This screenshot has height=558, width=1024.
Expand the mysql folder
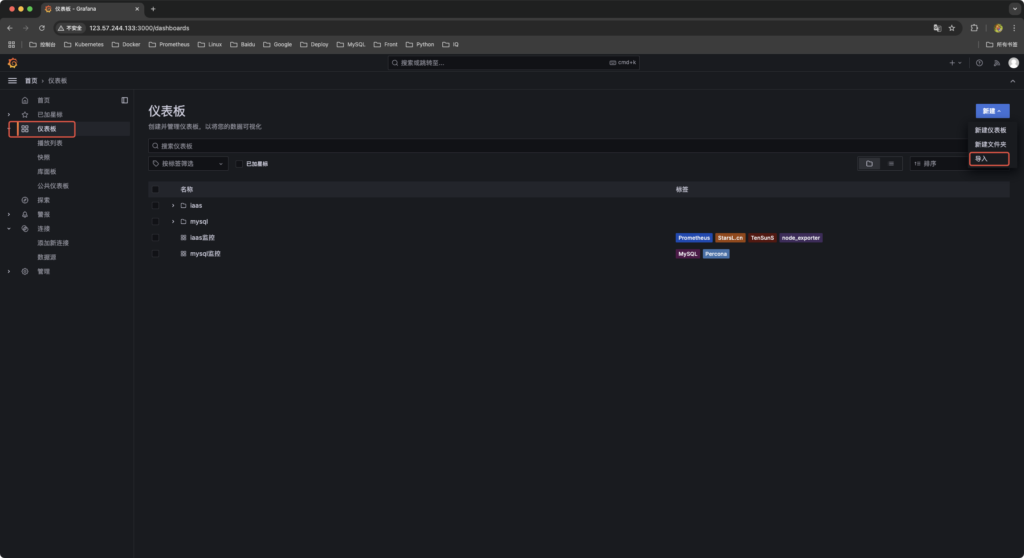[173, 221]
